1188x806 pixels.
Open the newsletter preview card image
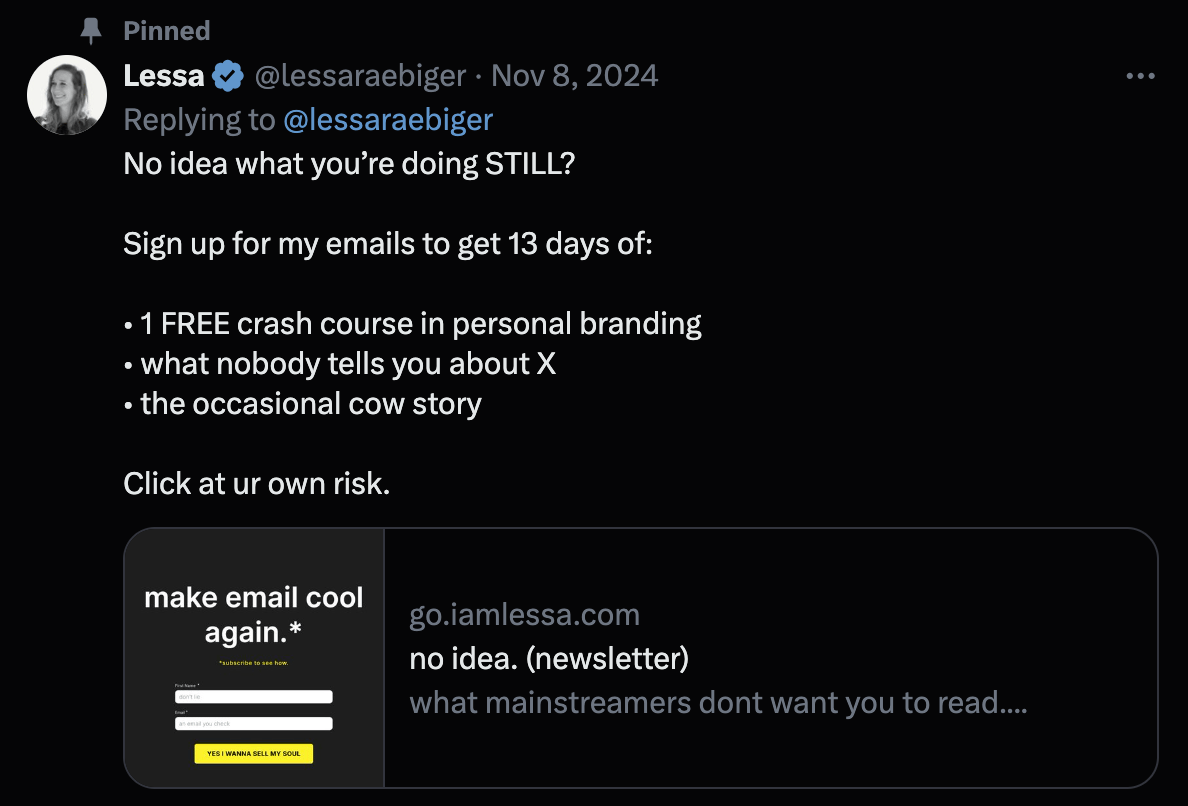point(254,658)
